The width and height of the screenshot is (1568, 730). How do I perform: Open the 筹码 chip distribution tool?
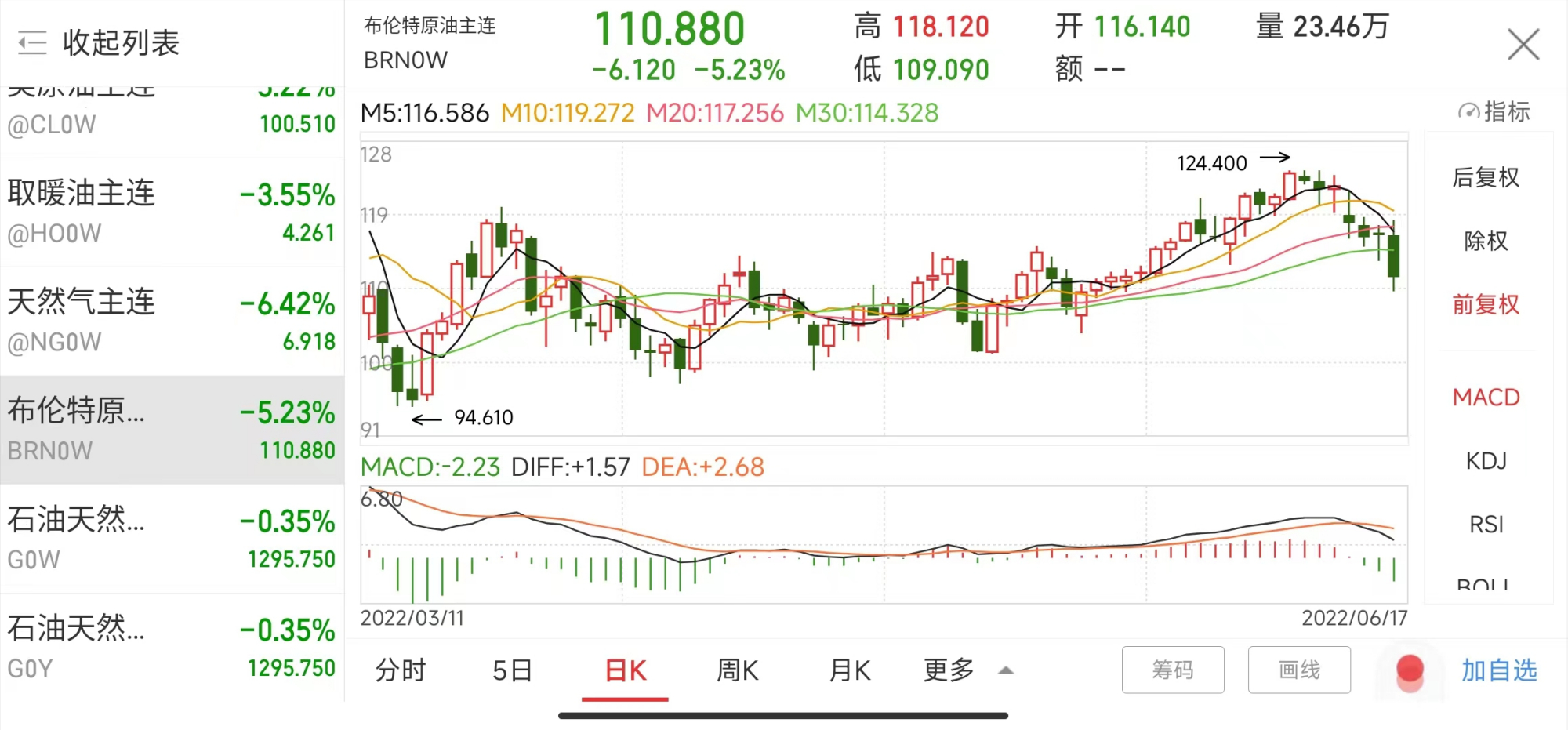tap(1173, 670)
